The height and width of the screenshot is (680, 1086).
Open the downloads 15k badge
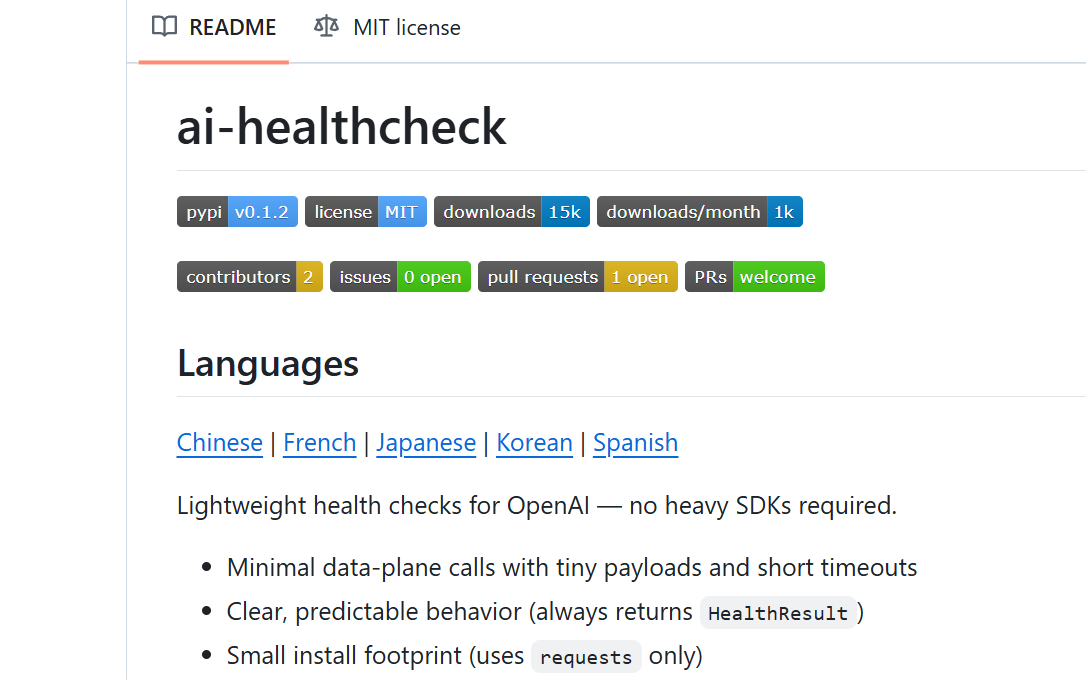tap(512, 212)
